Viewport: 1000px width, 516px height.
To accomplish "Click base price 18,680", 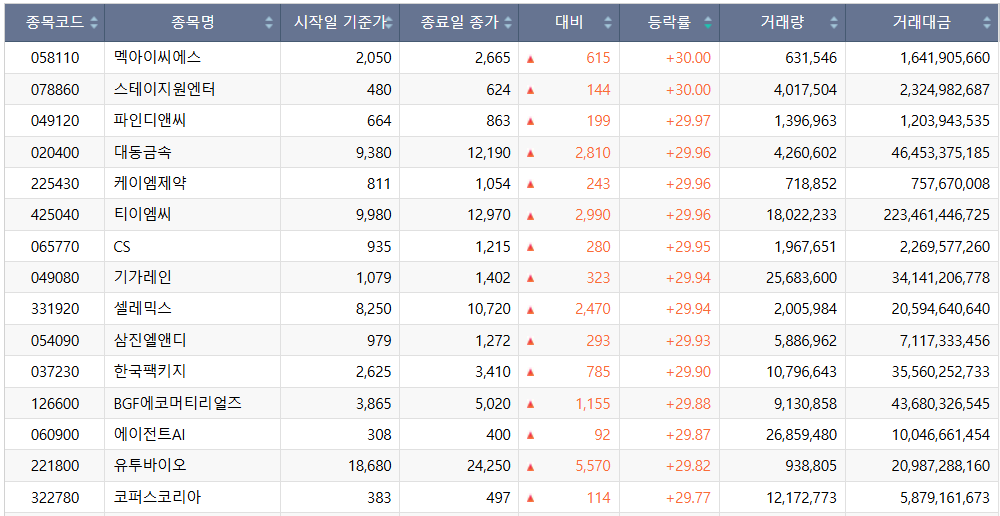I will pyautogui.click(x=370, y=466).
